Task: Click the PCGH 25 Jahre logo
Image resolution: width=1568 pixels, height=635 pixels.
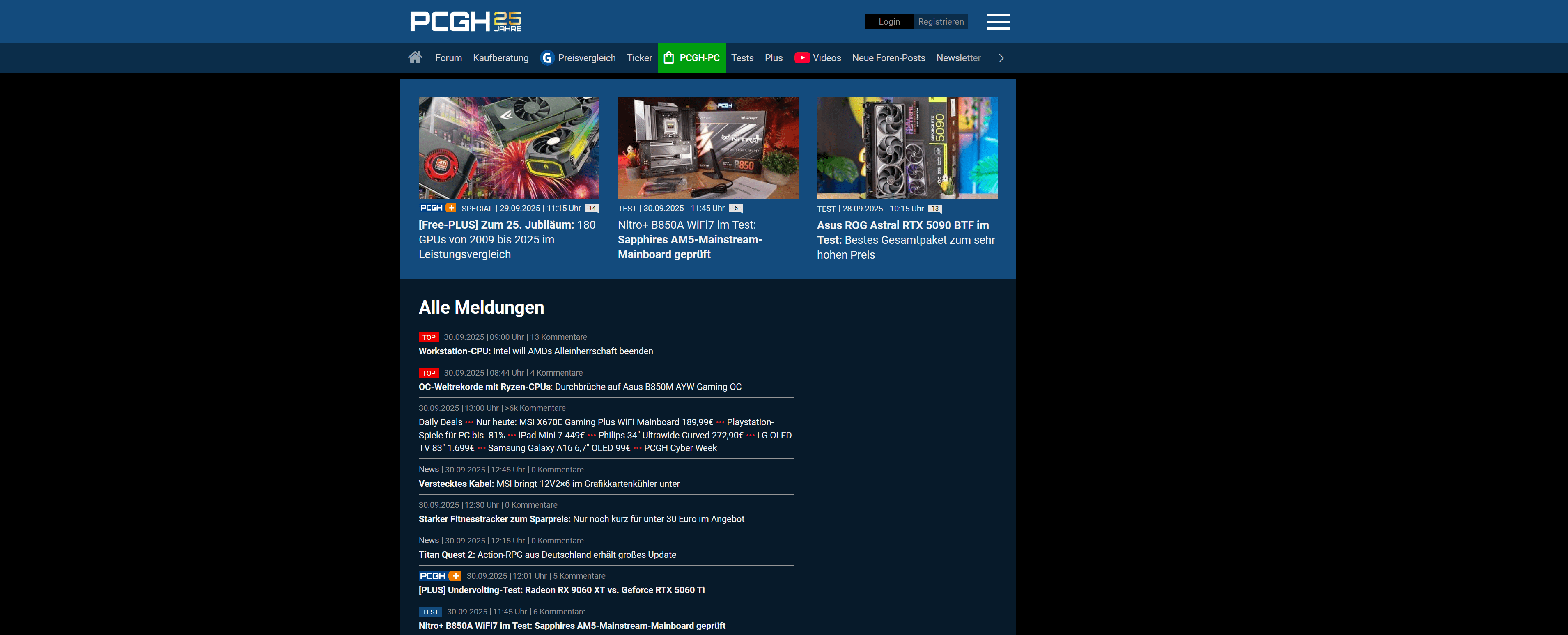Action: click(466, 21)
